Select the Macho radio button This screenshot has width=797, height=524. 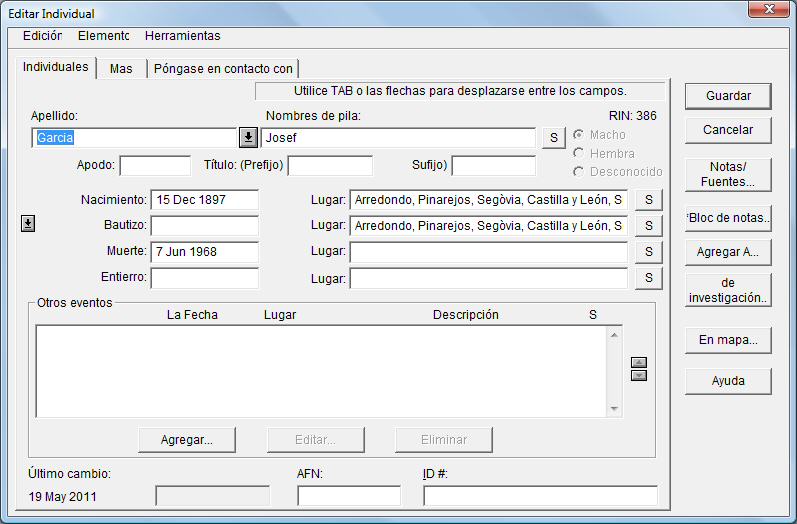[x=579, y=135]
